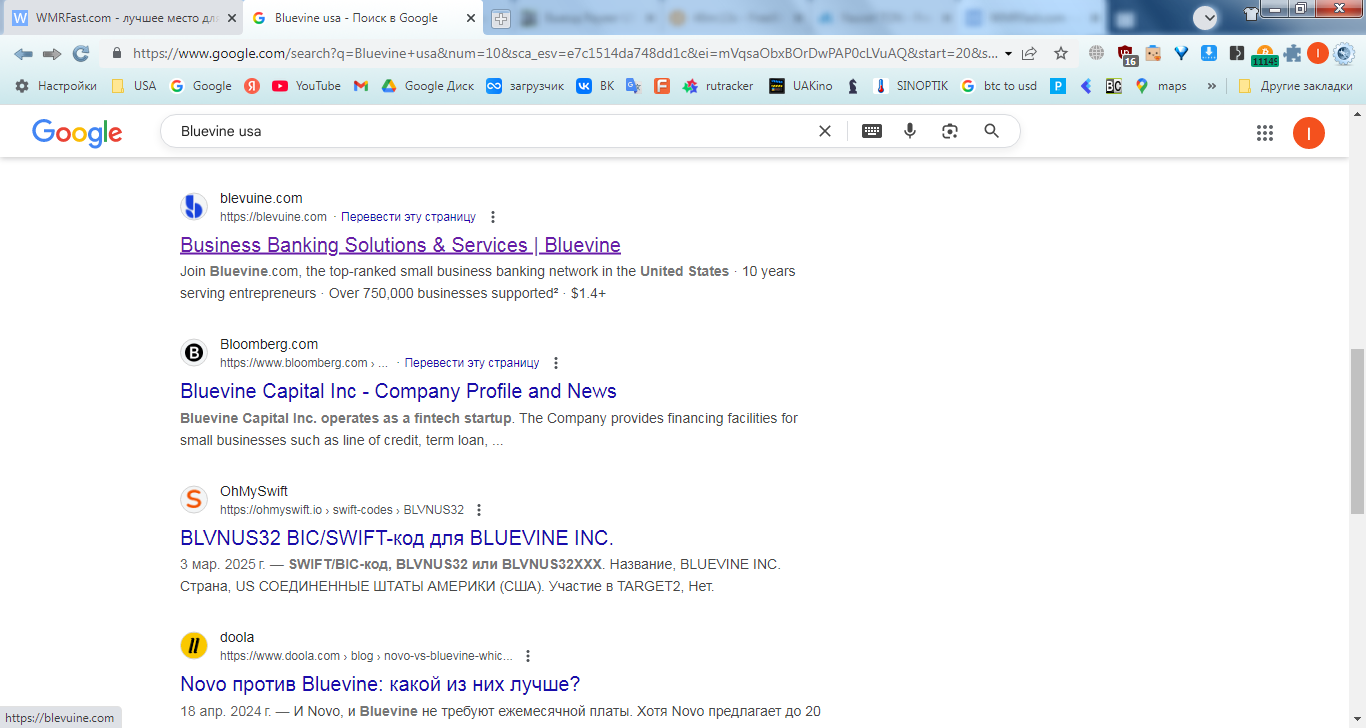The height and width of the screenshot is (728, 1366).
Task: Open the BK bookmark
Action: (595, 86)
